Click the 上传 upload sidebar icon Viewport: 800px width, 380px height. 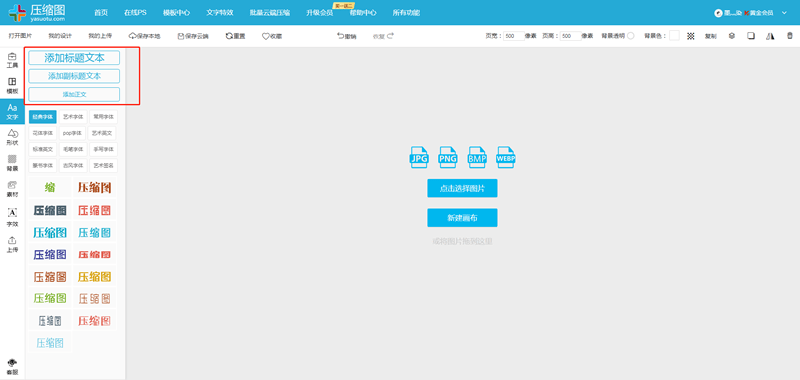pos(12,244)
